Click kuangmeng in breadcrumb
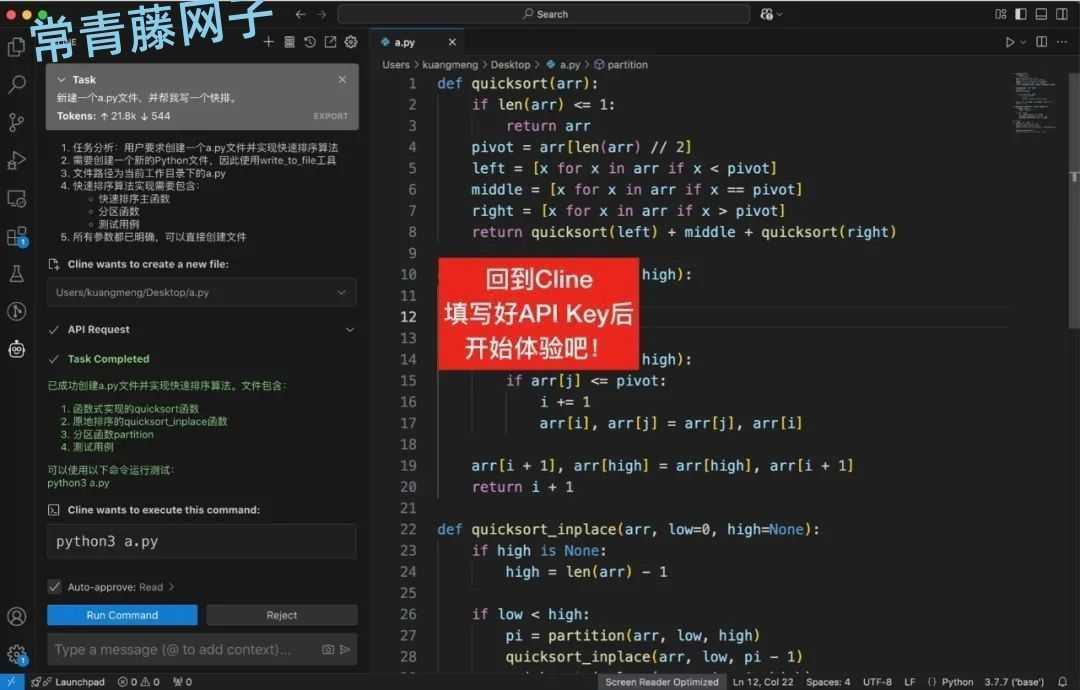 (x=450, y=65)
